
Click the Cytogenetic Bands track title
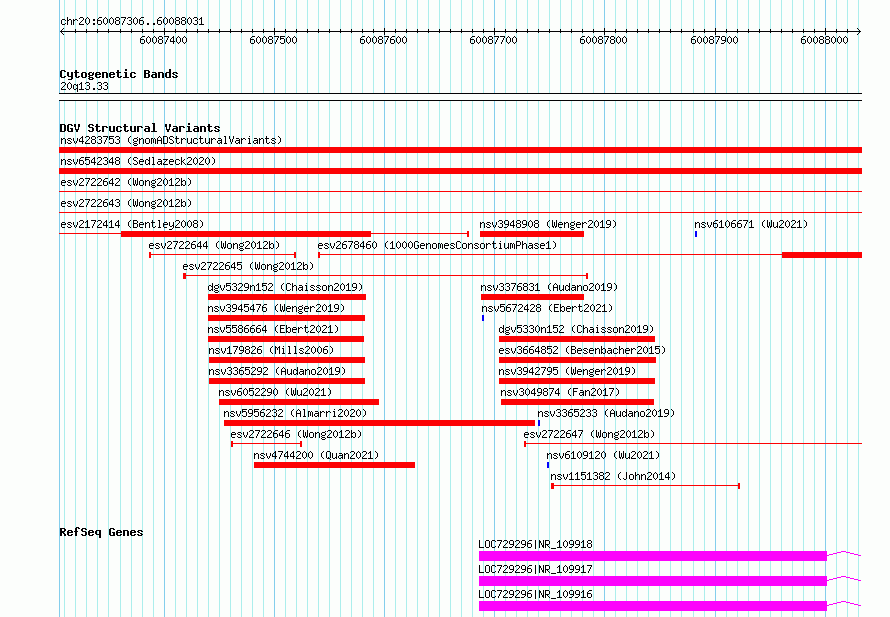119,74
